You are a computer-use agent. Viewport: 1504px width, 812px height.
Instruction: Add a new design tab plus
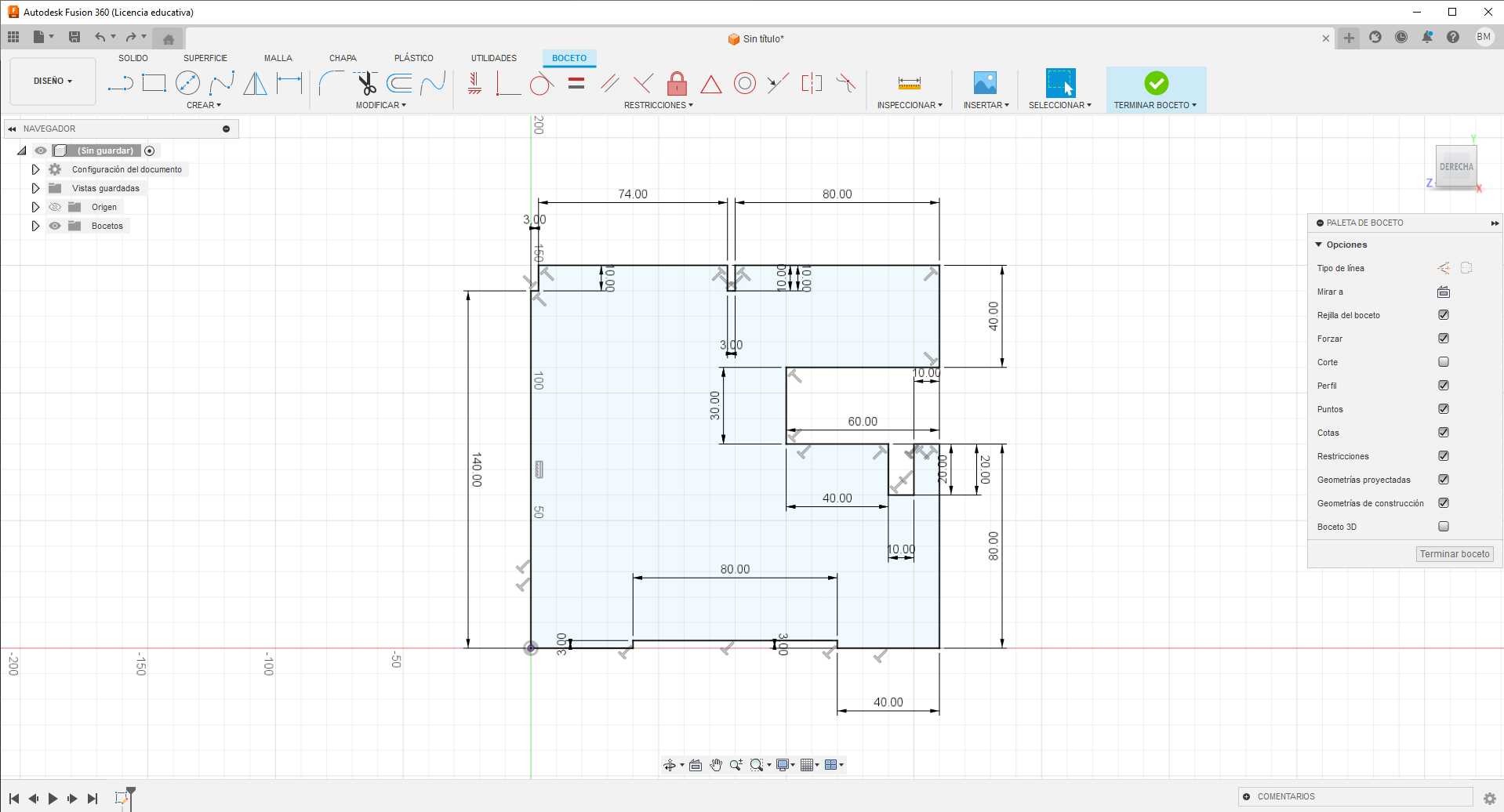click(1349, 38)
